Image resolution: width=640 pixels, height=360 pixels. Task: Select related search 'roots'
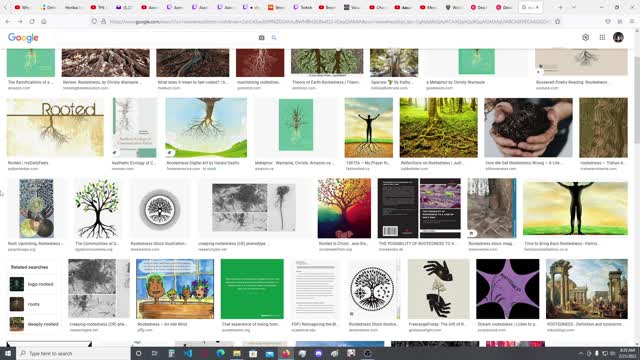point(33,304)
